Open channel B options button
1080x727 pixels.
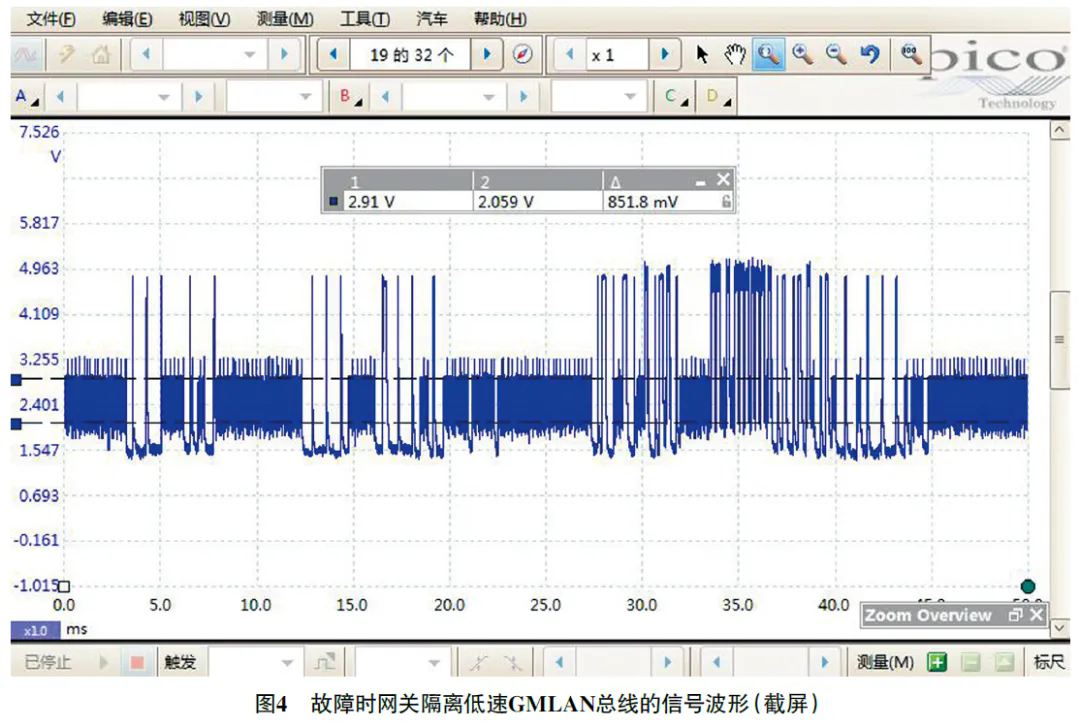(351, 97)
